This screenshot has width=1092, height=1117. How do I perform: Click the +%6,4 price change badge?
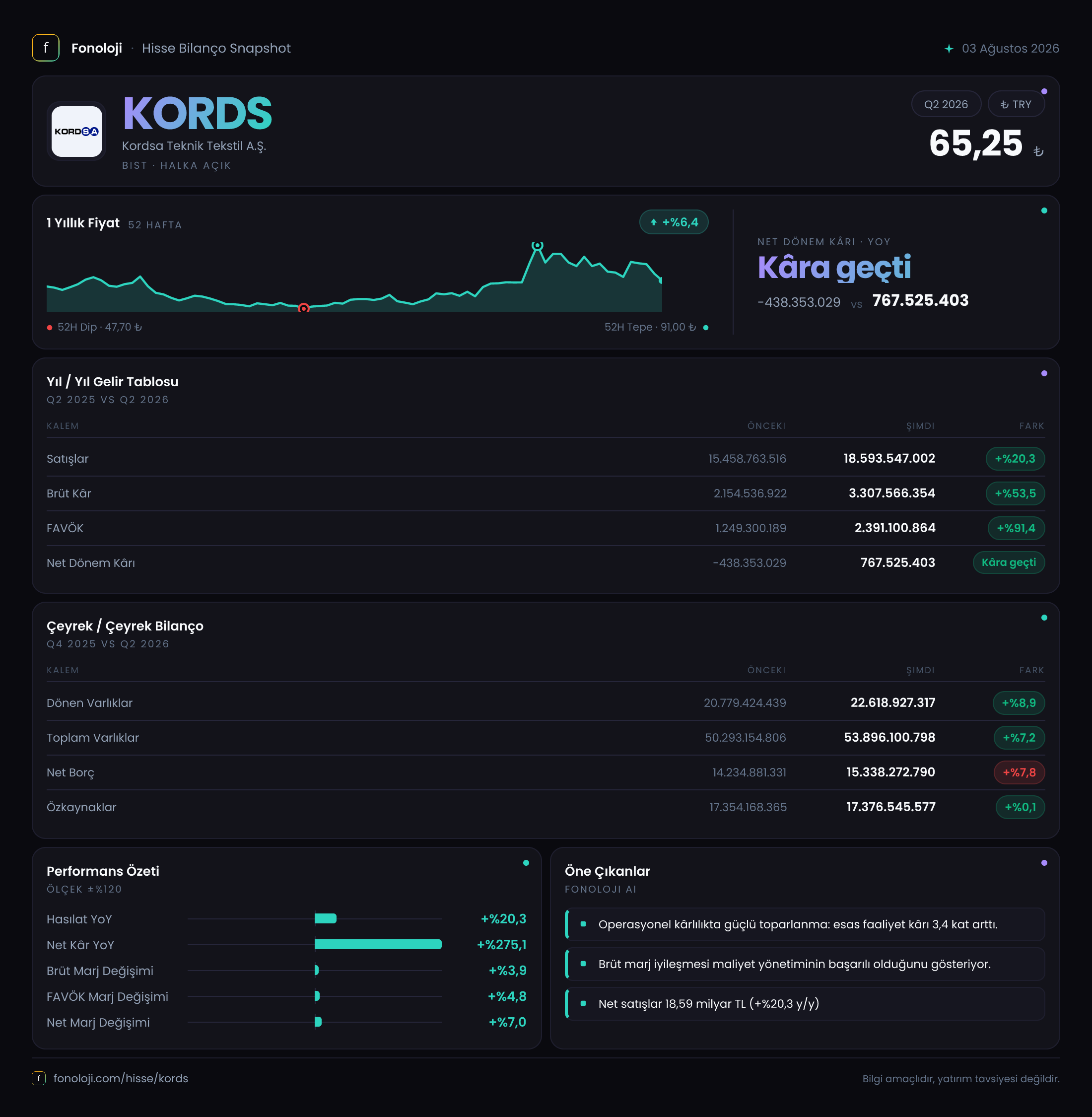(674, 222)
